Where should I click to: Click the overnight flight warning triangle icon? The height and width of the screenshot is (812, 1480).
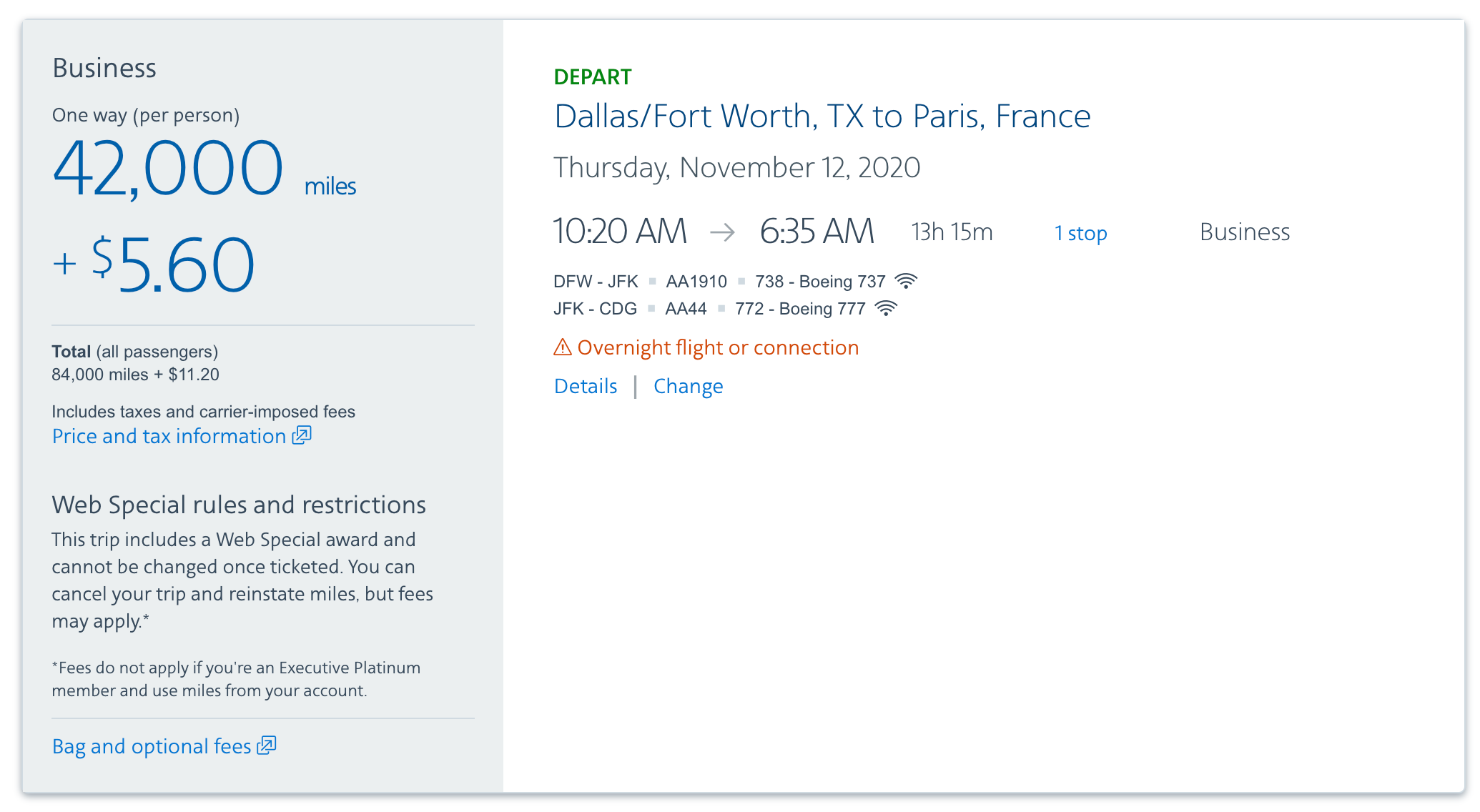563,347
